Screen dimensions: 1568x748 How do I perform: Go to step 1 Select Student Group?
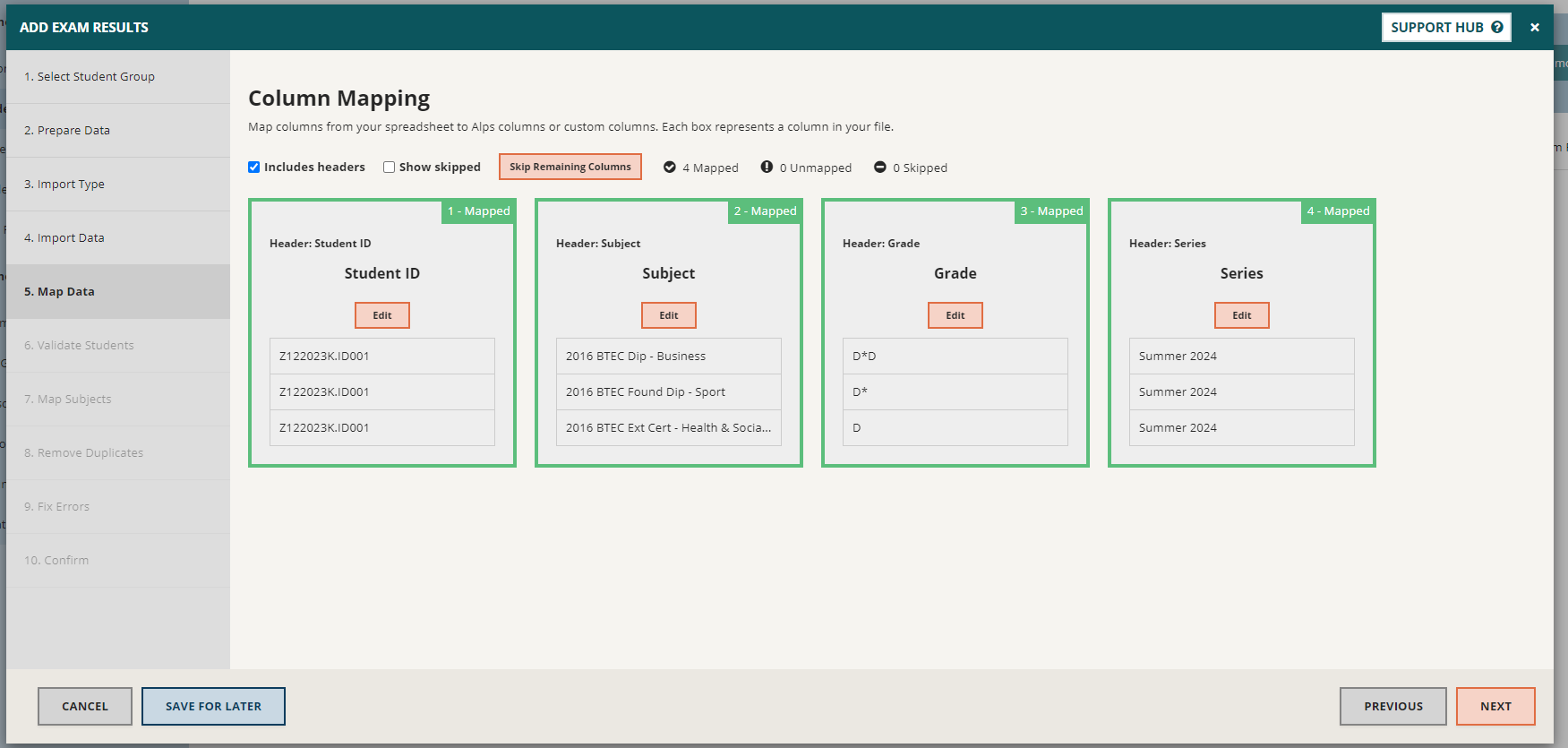[118, 77]
